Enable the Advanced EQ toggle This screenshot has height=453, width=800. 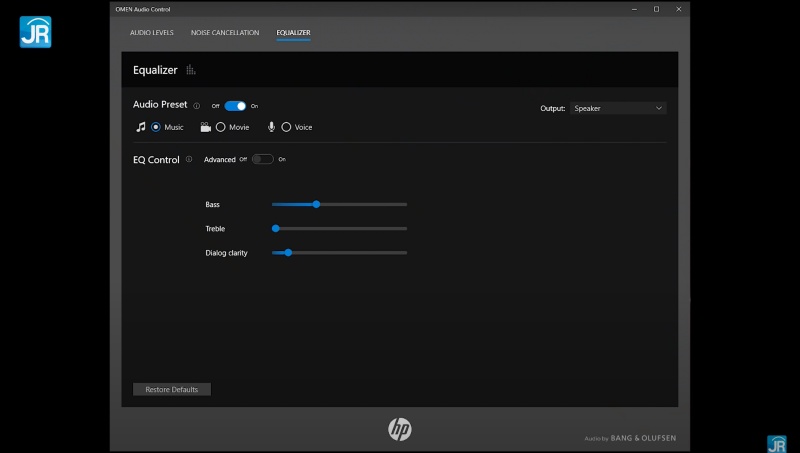[262, 159]
